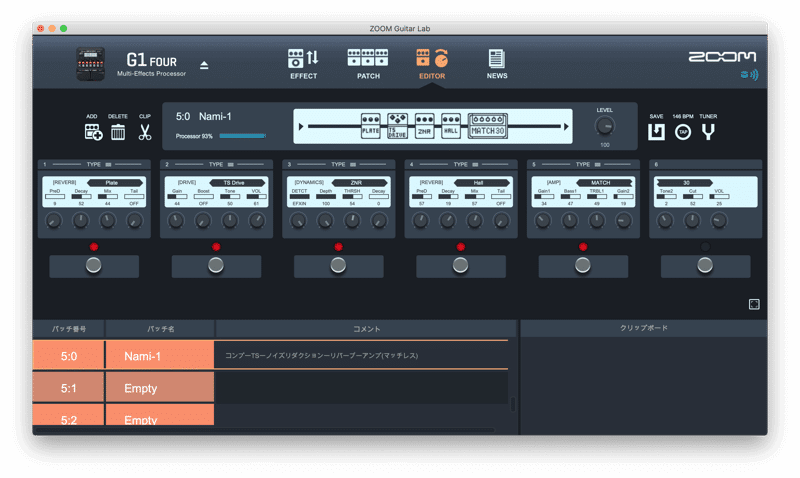Tap the BPM tempo icon
The image size is (800, 478).
[683, 132]
